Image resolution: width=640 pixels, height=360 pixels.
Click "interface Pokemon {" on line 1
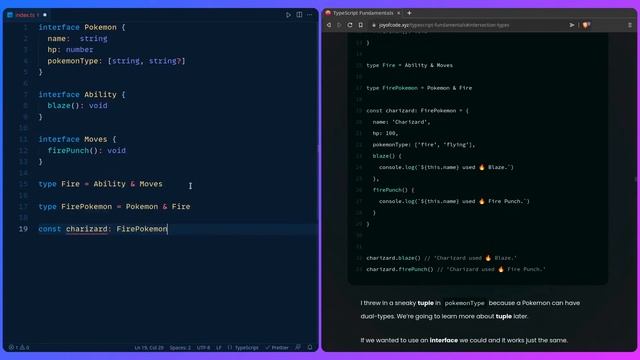82,27
